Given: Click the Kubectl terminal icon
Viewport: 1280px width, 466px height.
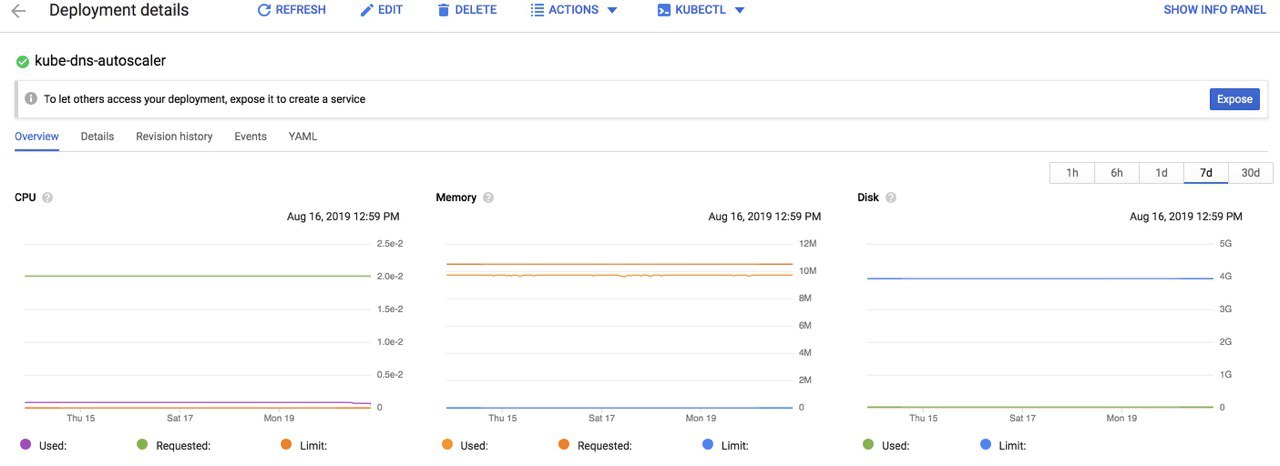Looking at the screenshot, I should pos(664,10).
